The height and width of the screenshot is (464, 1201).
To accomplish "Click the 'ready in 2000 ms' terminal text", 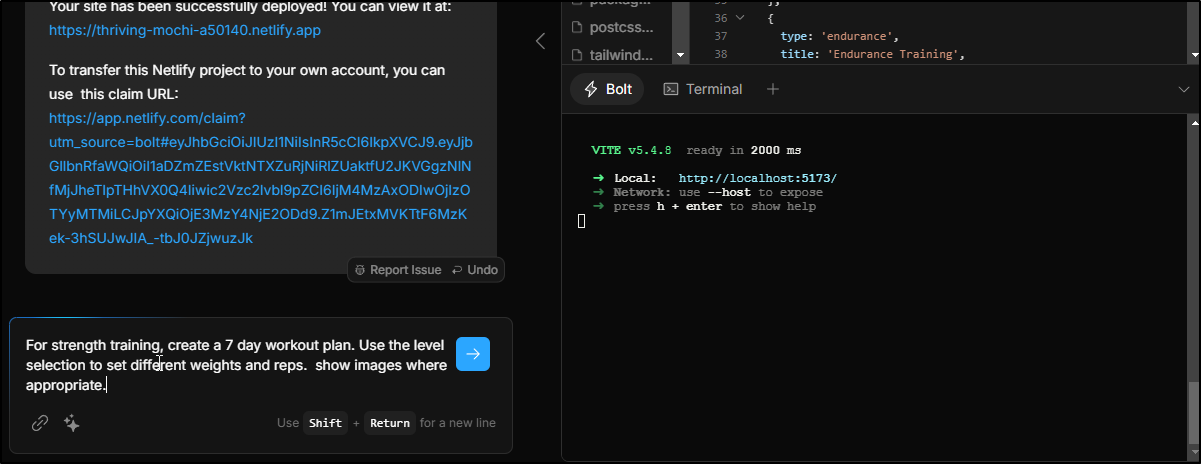I will point(743,150).
